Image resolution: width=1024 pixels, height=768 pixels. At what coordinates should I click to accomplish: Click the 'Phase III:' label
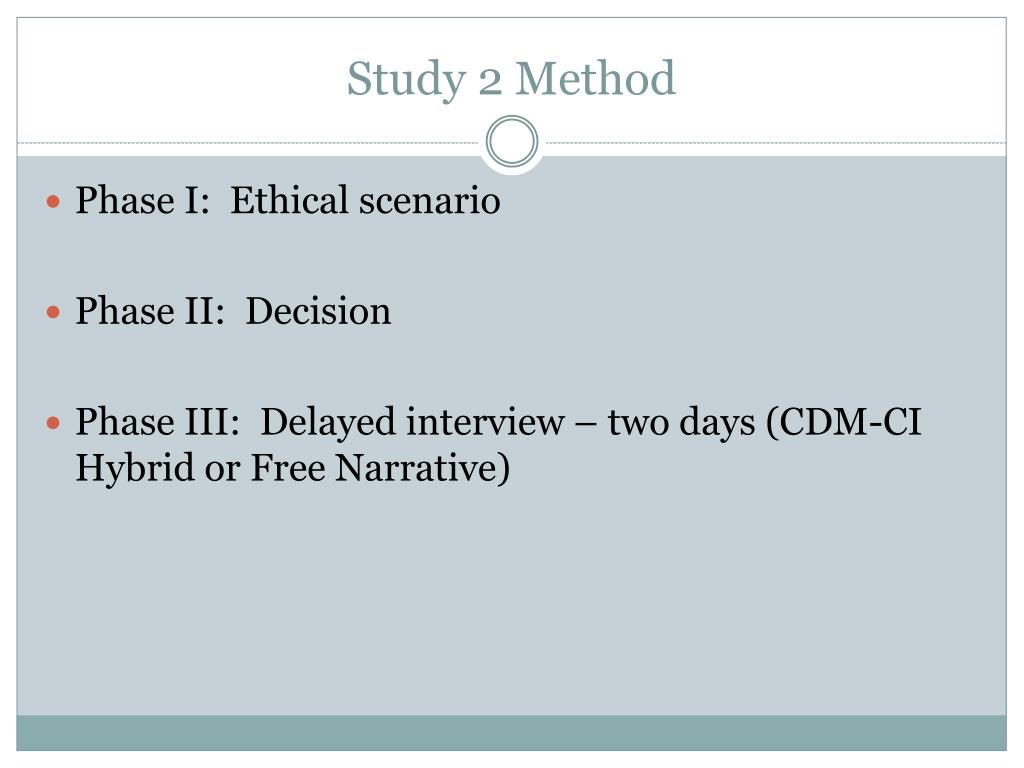pyautogui.click(x=158, y=422)
